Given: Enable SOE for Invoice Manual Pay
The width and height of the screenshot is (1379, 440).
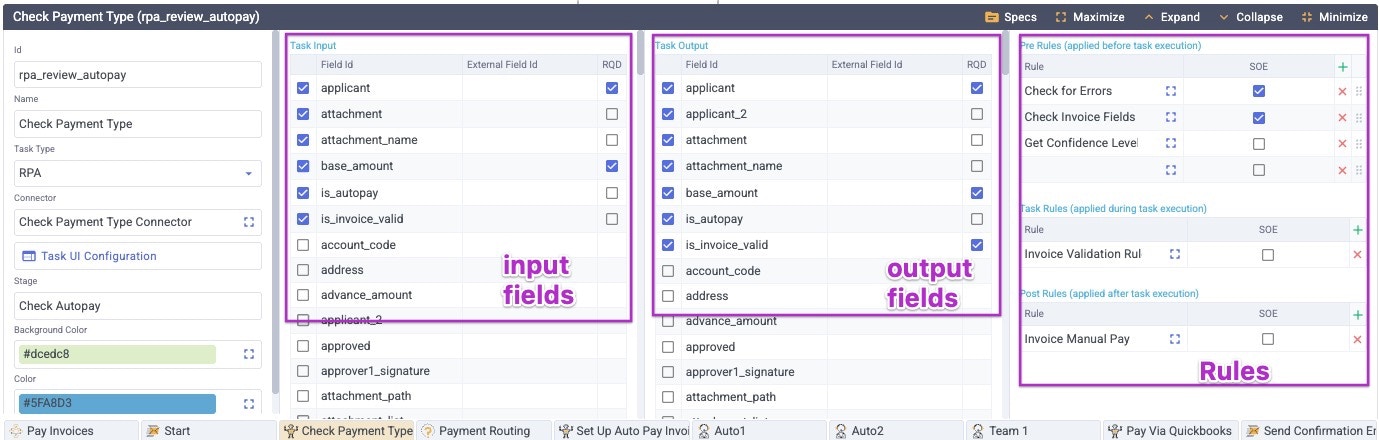Looking at the screenshot, I should point(1267,339).
